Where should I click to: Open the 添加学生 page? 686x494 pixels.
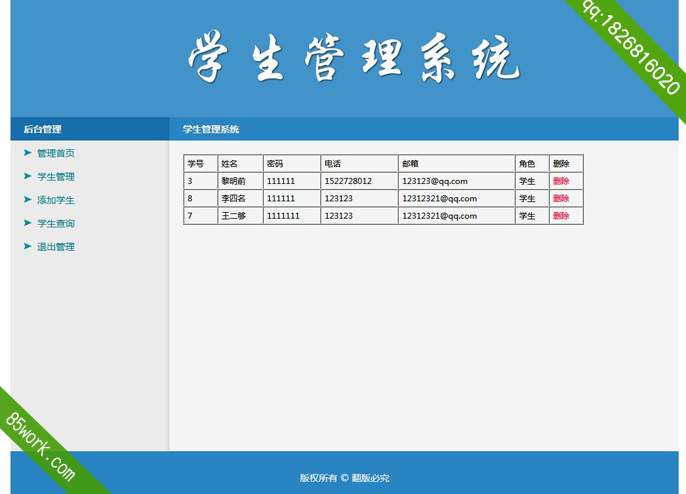coord(56,200)
